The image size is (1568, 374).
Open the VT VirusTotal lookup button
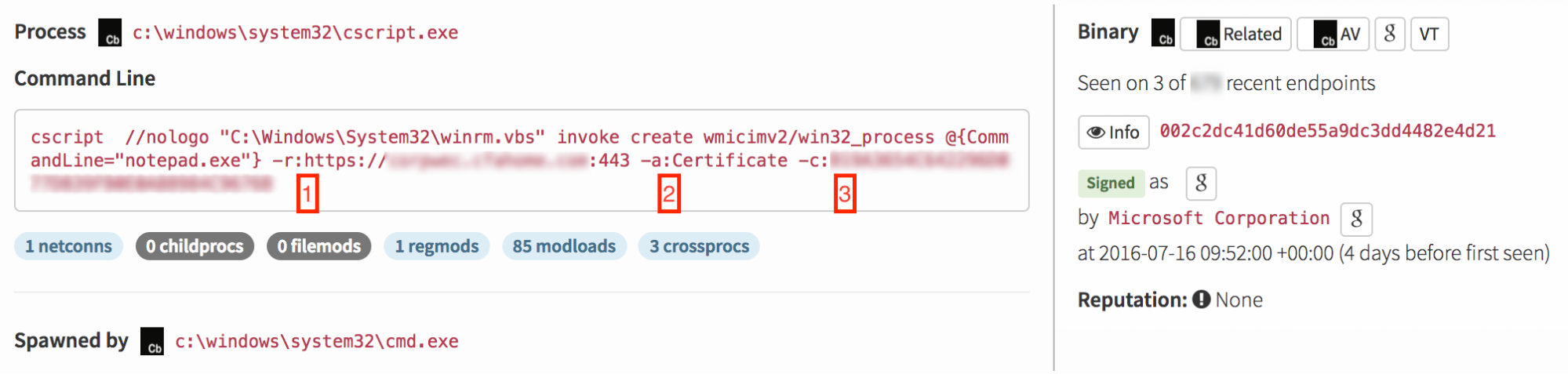click(x=1429, y=34)
